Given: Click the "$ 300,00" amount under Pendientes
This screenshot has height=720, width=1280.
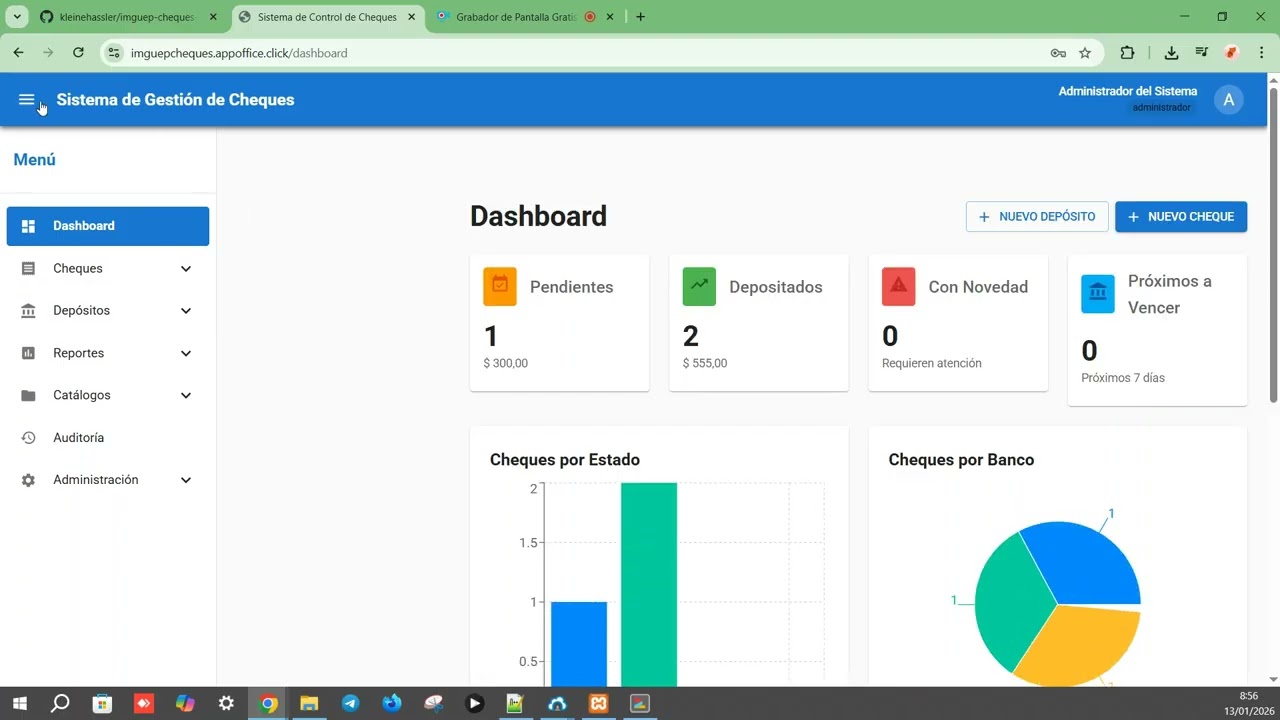Looking at the screenshot, I should (505, 363).
